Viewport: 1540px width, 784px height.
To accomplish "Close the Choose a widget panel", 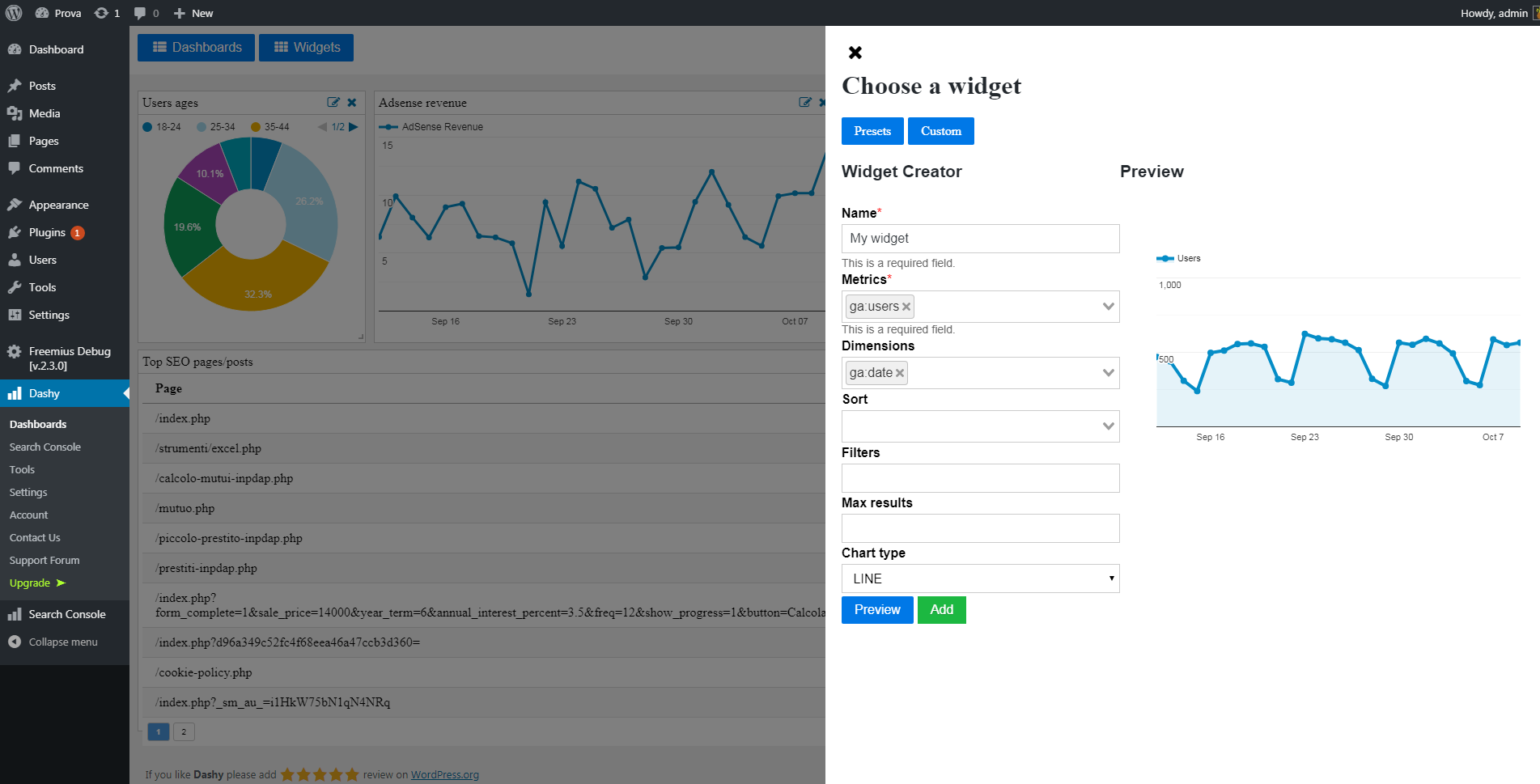I will 855,53.
